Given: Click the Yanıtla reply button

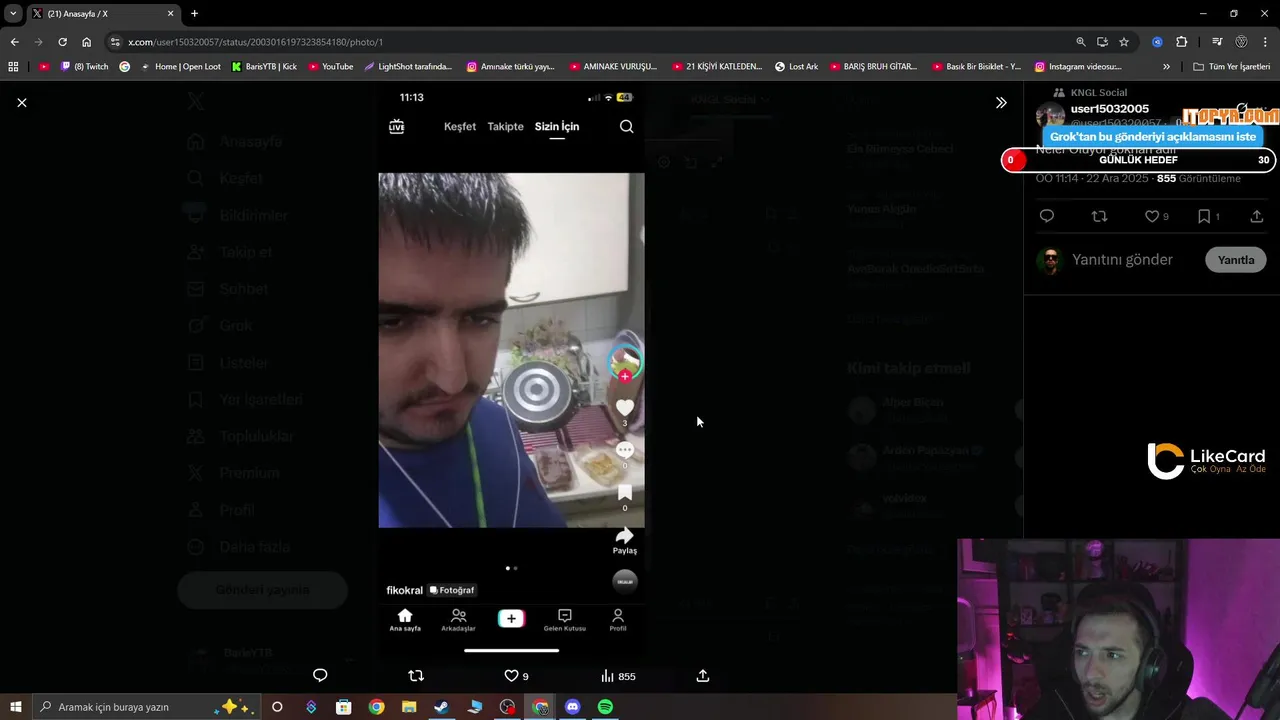Looking at the screenshot, I should 1236,260.
